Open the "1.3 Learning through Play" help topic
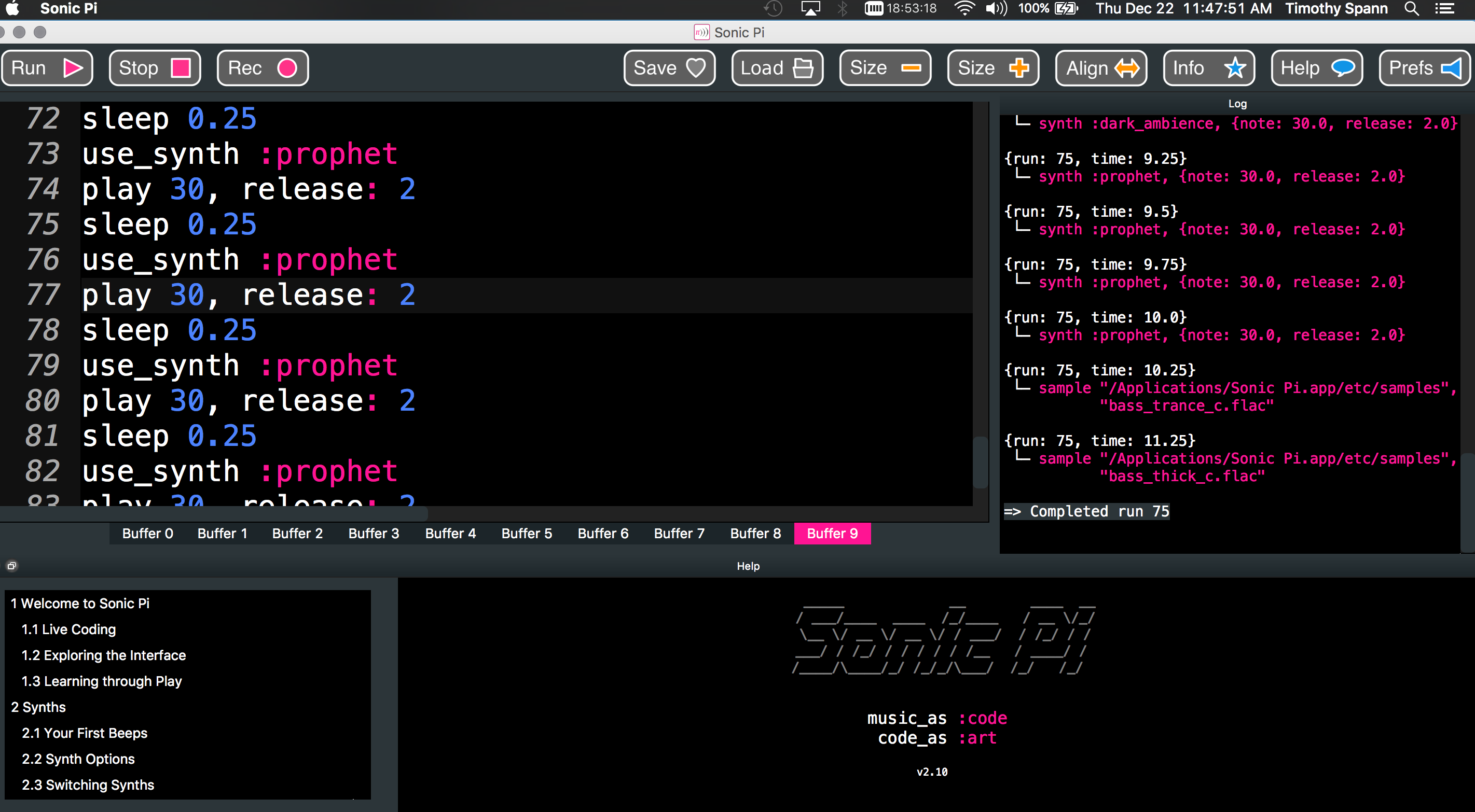Viewport: 1475px width, 812px height. click(101, 681)
